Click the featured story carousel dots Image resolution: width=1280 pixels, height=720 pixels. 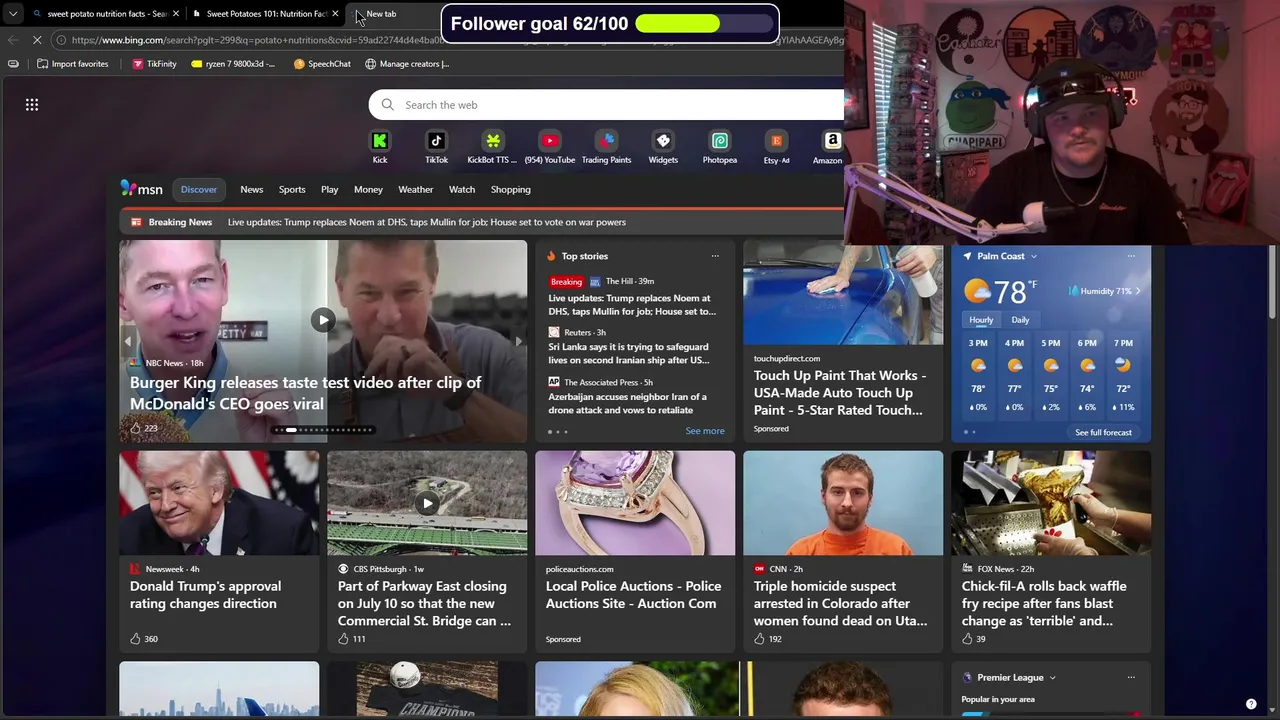[x=323, y=430]
